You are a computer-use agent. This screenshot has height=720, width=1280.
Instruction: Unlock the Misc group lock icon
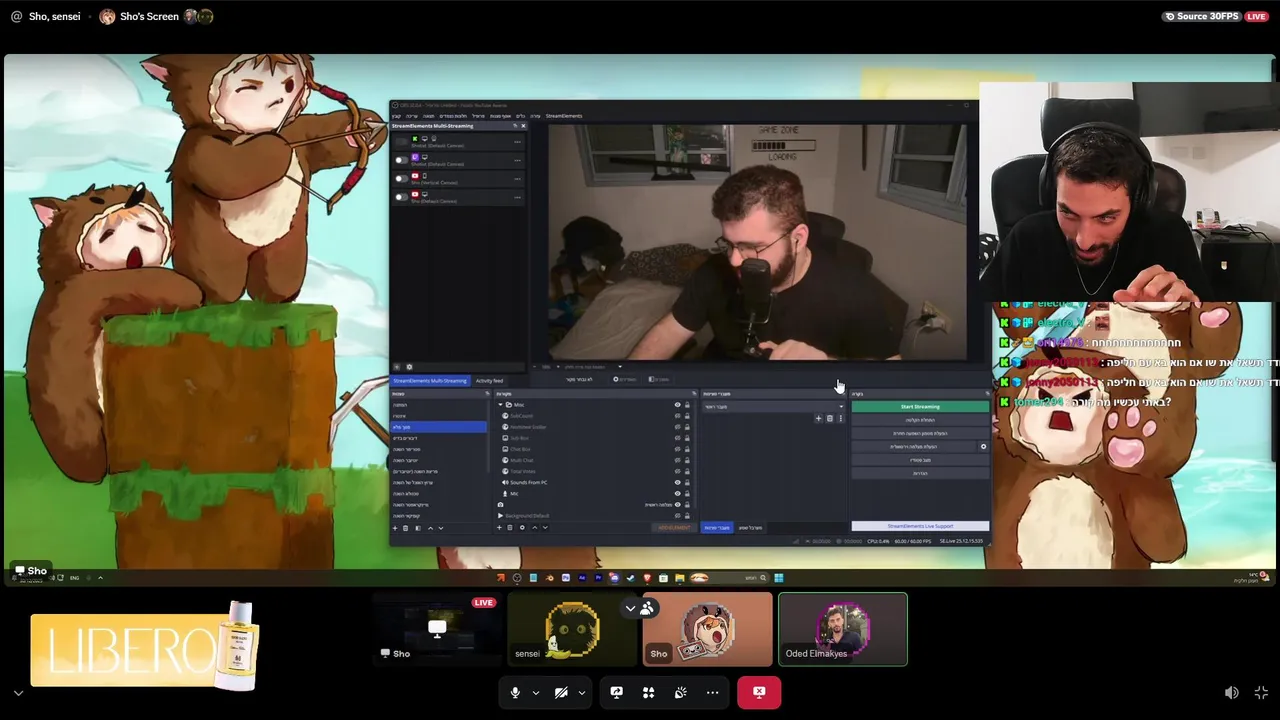click(687, 405)
